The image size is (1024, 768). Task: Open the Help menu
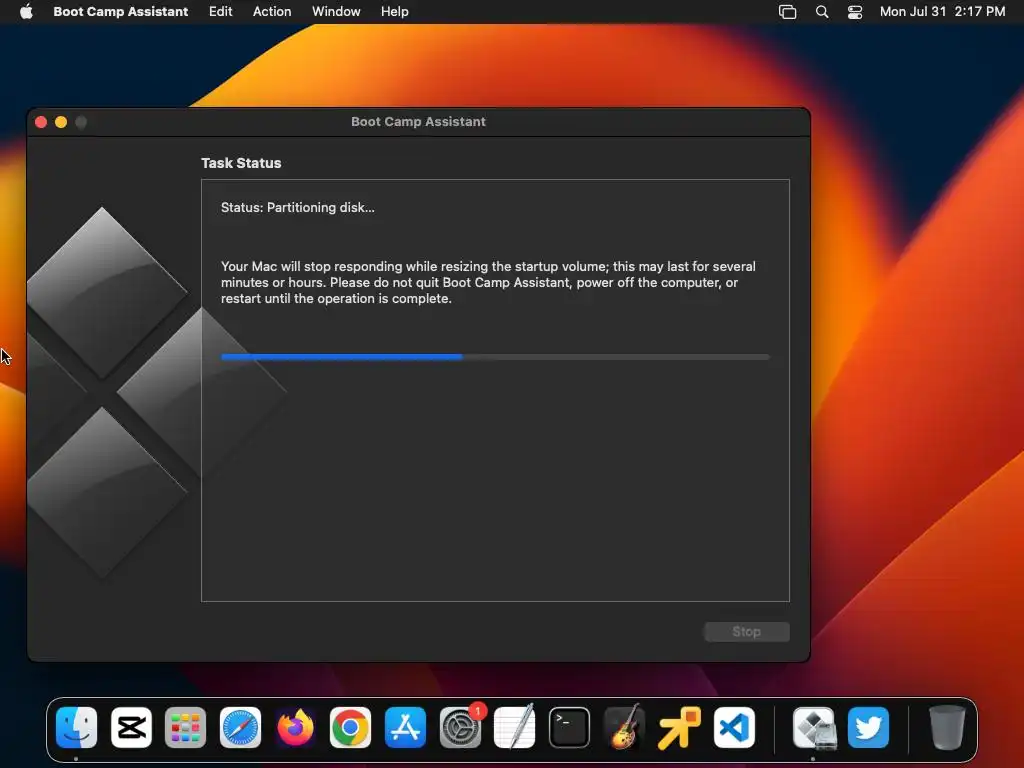pos(394,11)
